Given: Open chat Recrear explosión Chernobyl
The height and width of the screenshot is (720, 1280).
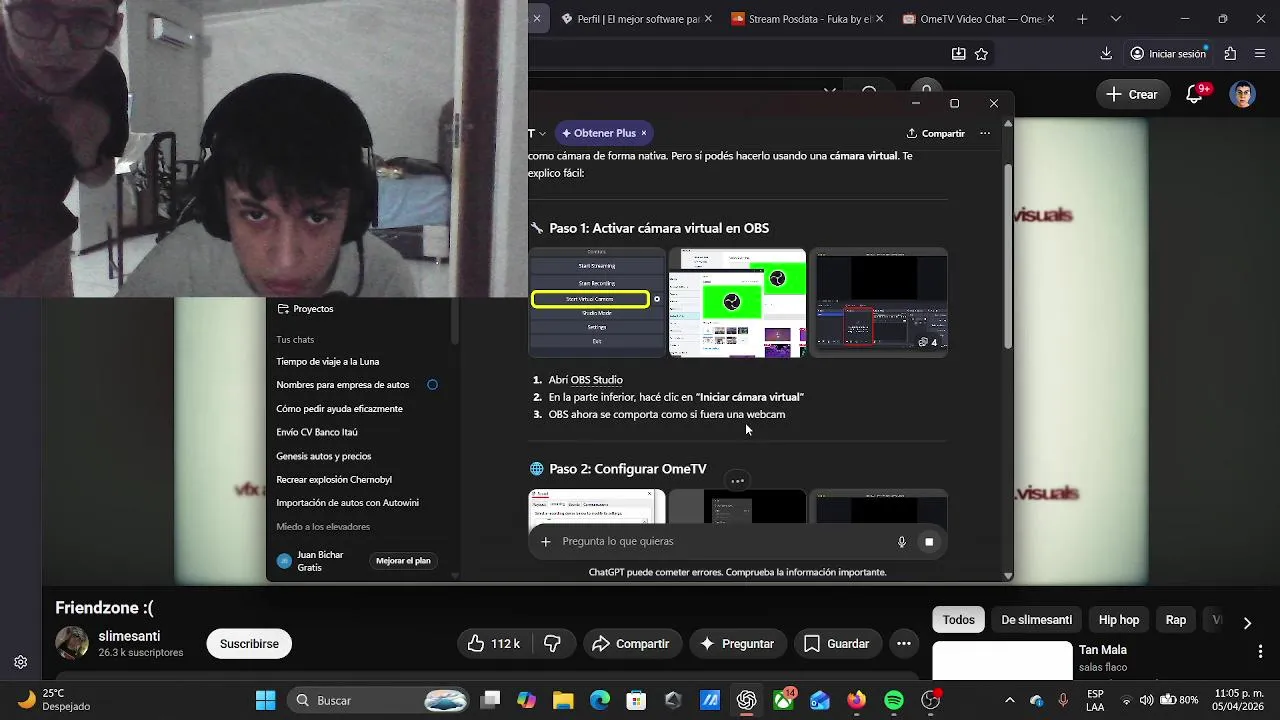Looking at the screenshot, I should tap(334, 479).
